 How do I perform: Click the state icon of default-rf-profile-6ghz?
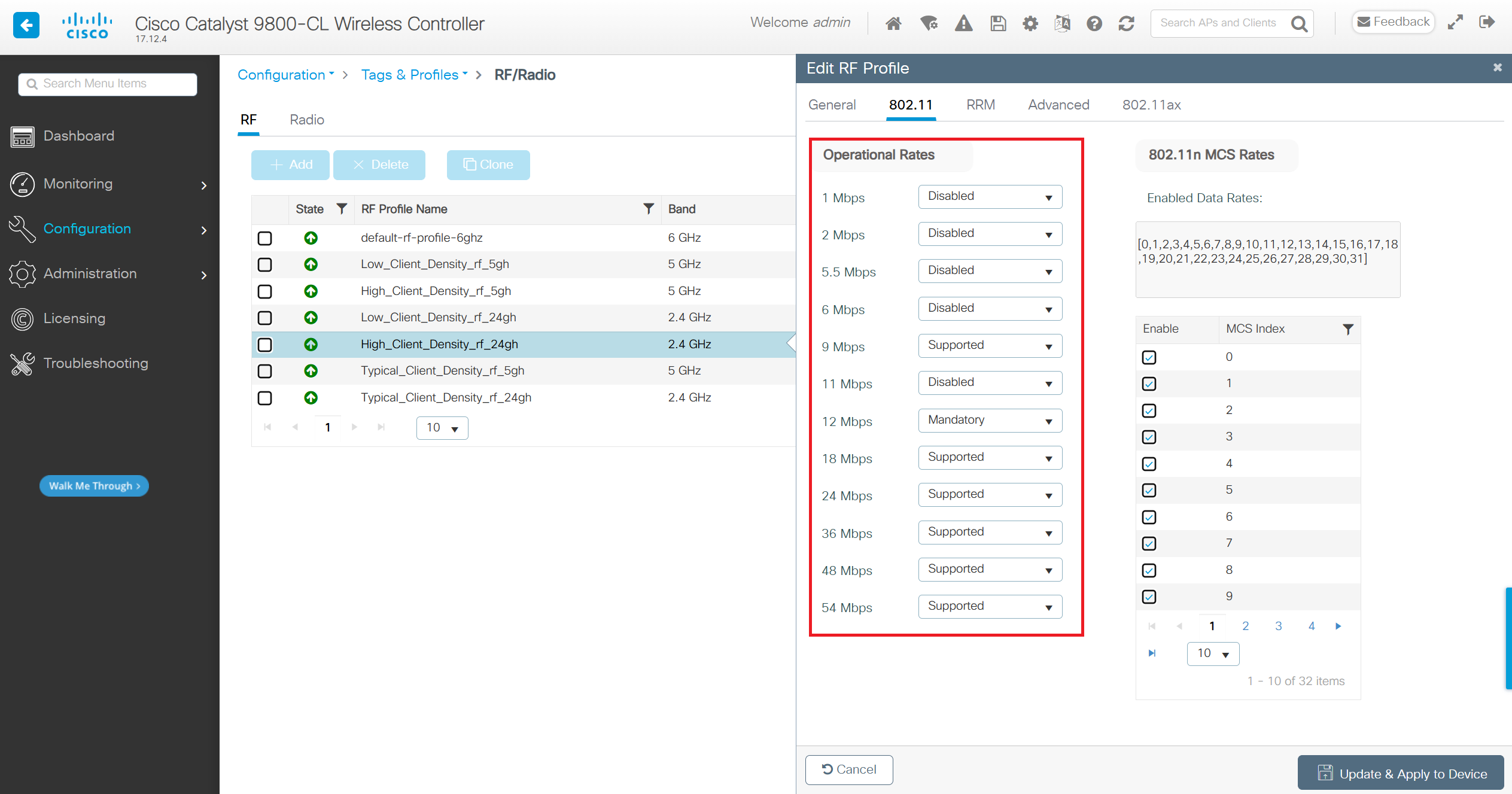pyautogui.click(x=311, y=238)
